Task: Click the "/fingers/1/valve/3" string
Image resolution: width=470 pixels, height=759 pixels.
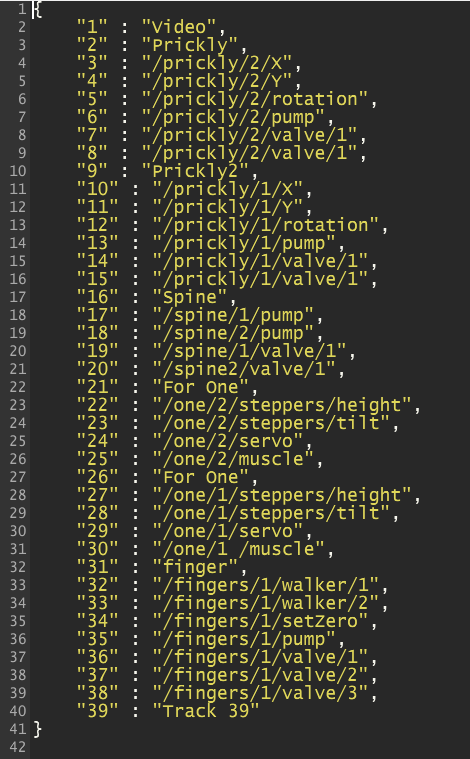Action: (260, 694)
